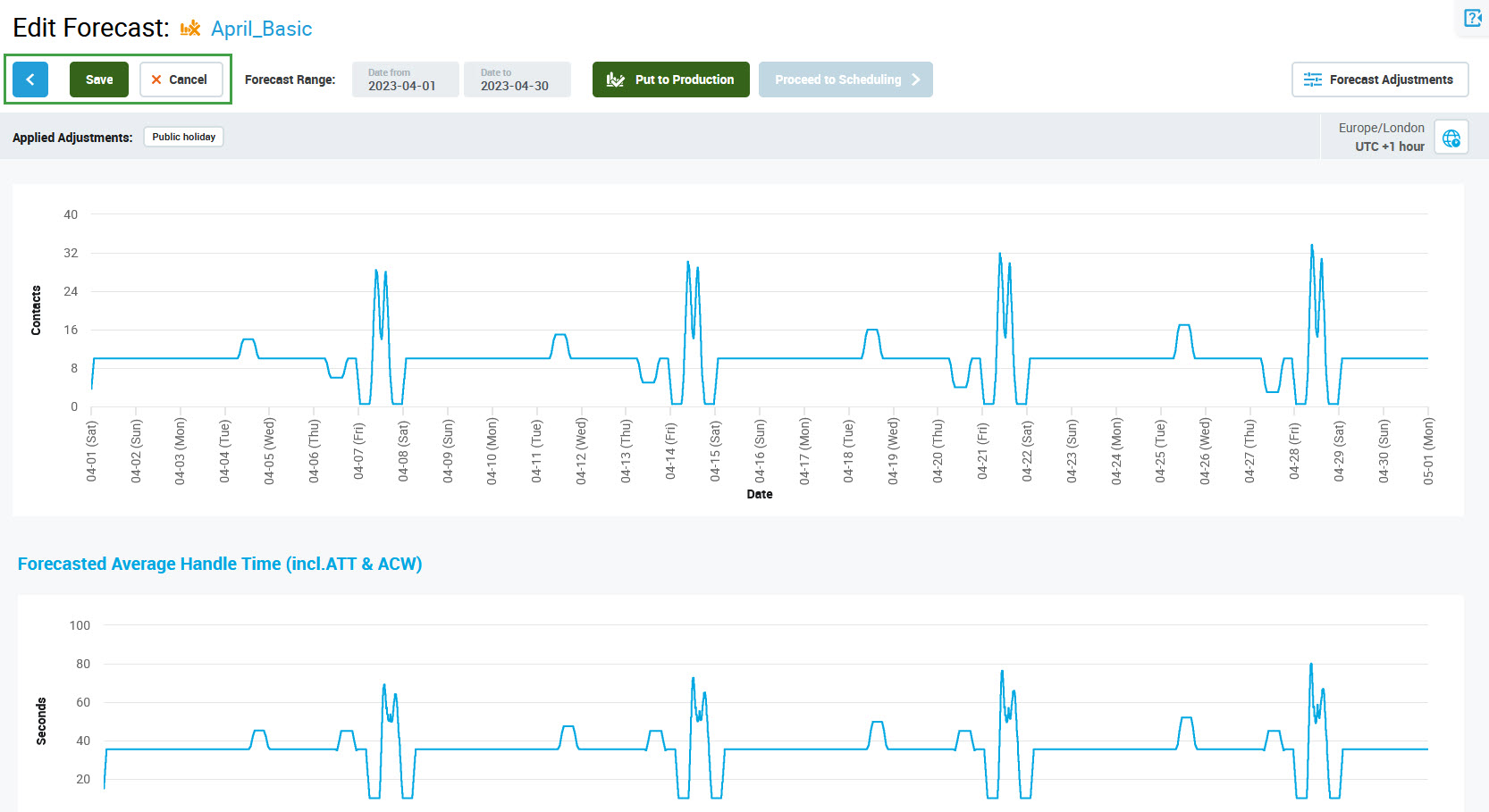Click the highest Contacts peak near 04-28
The width and height of the screenshot is (1489, 812).
1311,246
